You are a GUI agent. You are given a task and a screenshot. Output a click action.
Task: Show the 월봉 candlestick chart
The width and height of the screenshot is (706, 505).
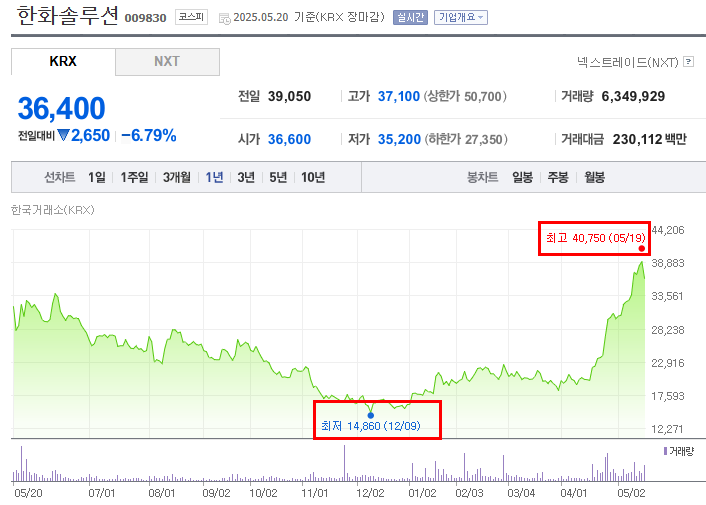coord(594,177)
